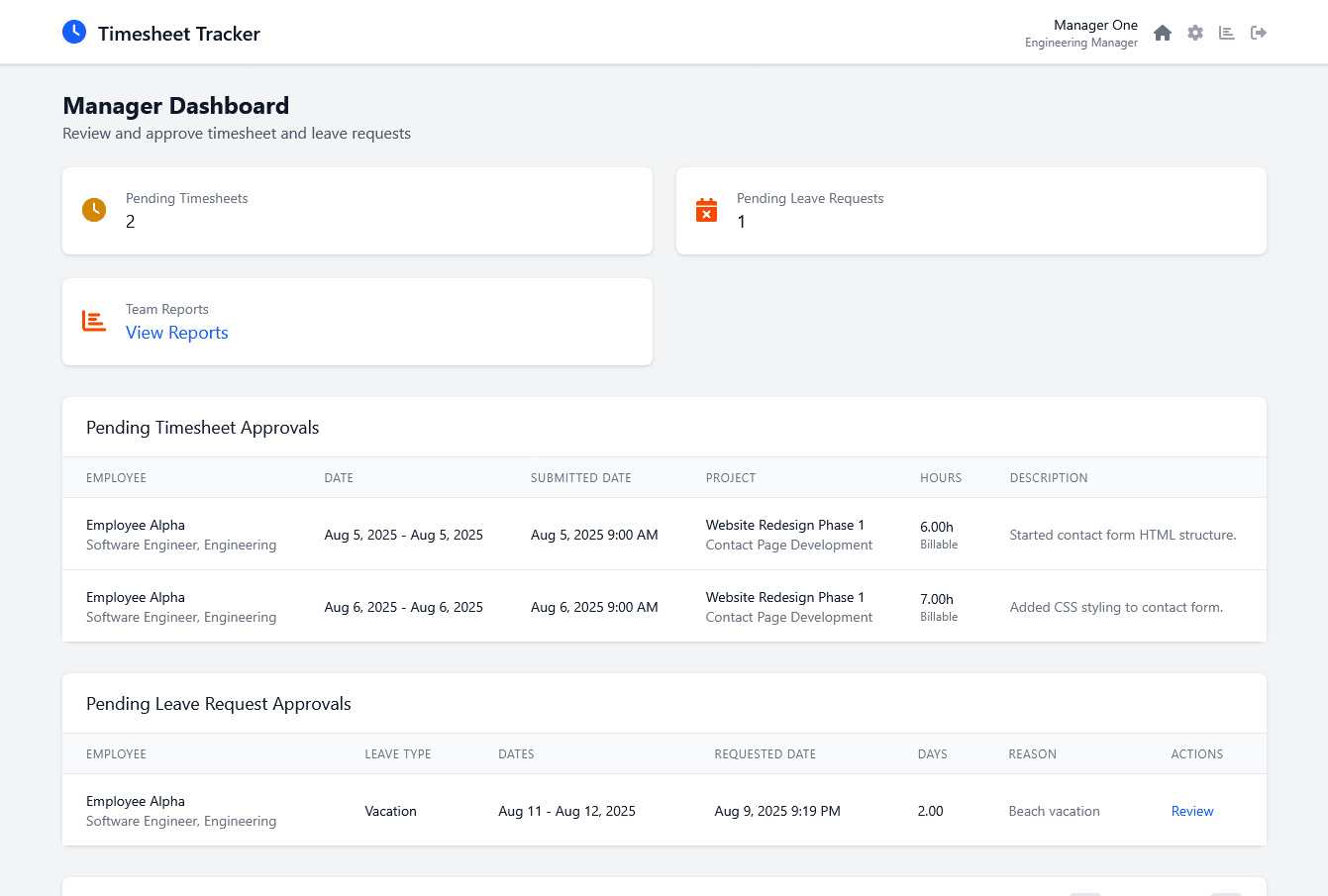Click the Pending Timesheets count card
The height and width of the screenshot is (896, 1328).
pyautogui.click(x=357, y=211)
